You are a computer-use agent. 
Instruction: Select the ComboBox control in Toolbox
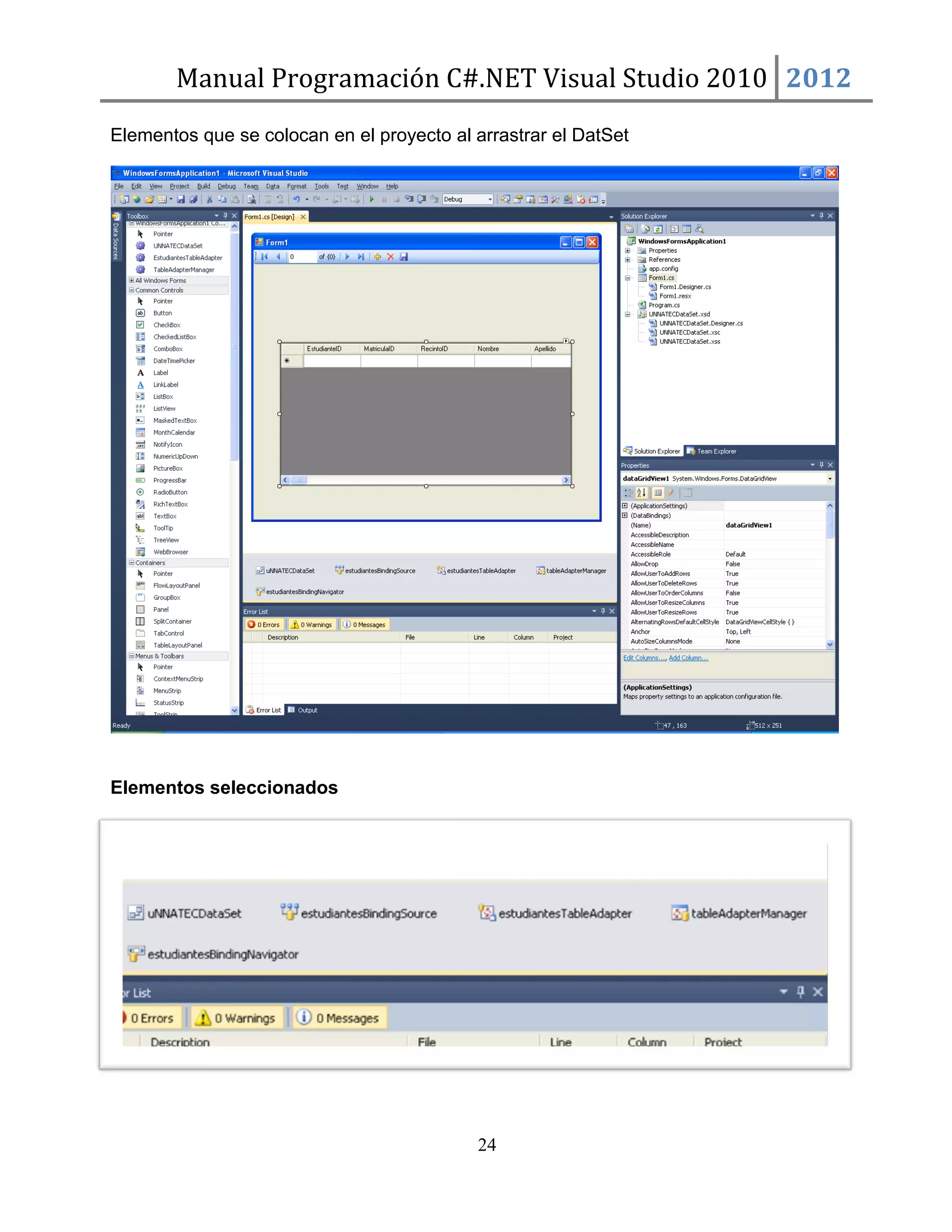(168, 349)
